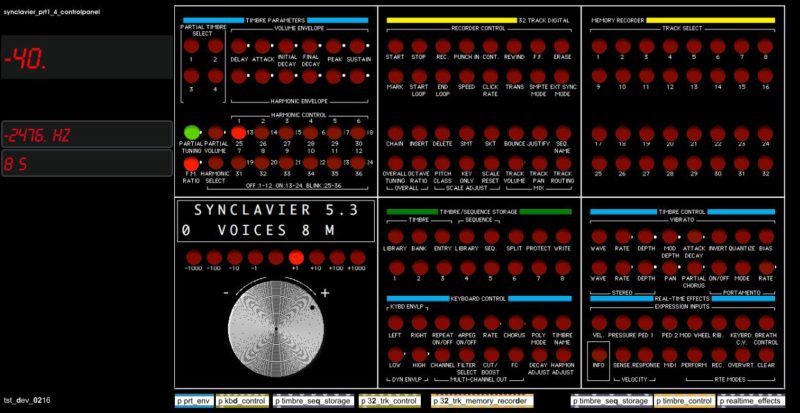Select Partial Timbre 4 button
Image resolution: width=800 pixels, height=413 pixels.
215,77
